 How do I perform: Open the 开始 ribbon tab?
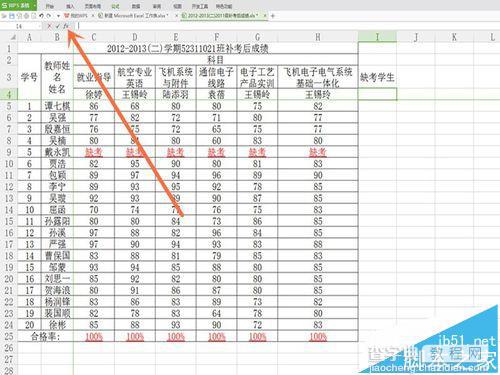click(50, 6)
